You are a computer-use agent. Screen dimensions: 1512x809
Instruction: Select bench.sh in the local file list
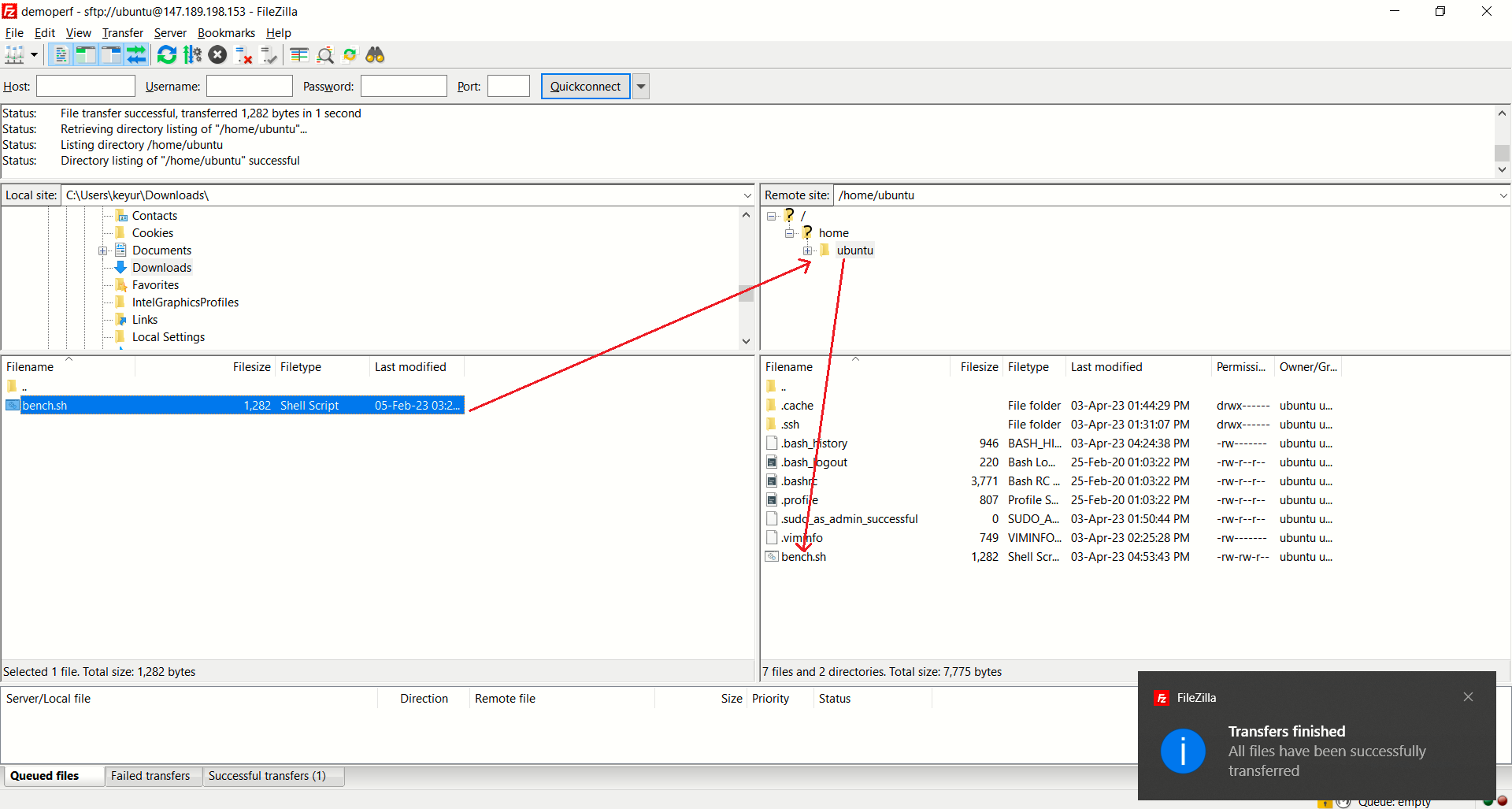pyautogui.click(x=235, y=406)
